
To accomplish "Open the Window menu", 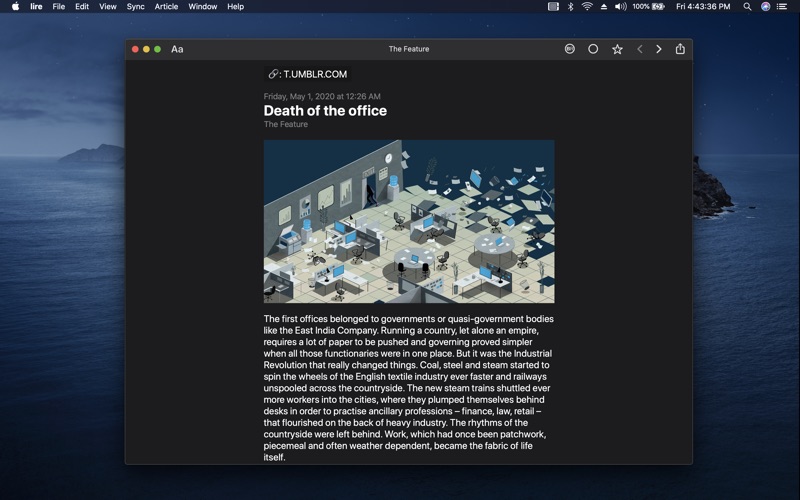I will [x=203, y=7].
